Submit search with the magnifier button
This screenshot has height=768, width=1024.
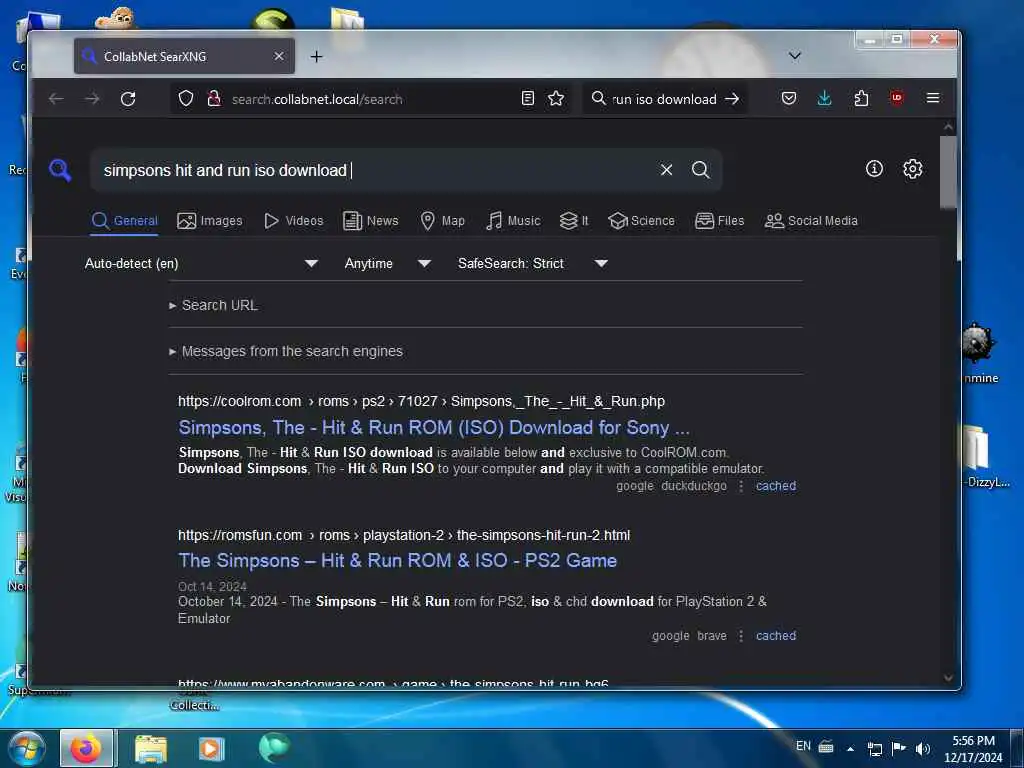701,170
